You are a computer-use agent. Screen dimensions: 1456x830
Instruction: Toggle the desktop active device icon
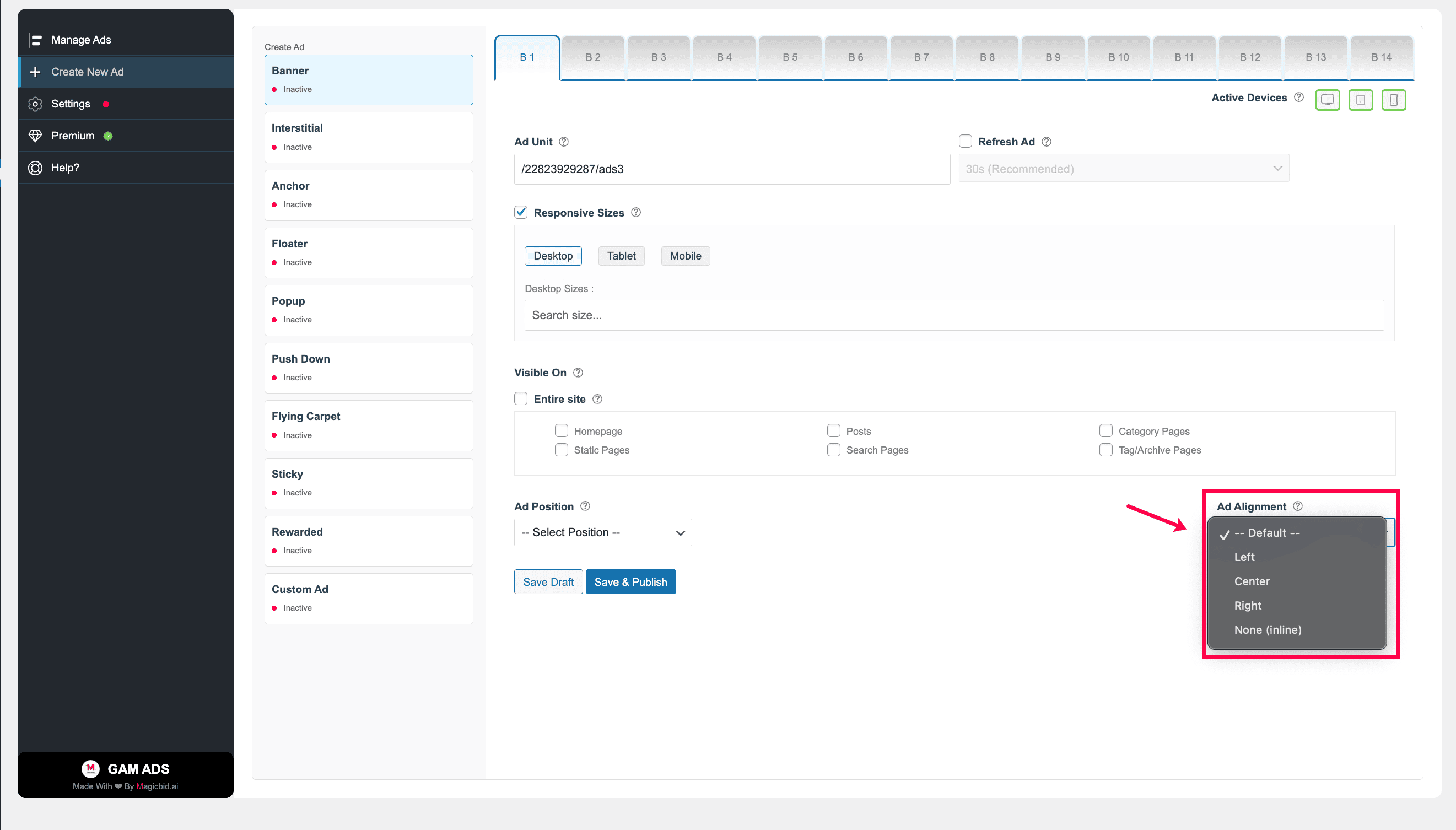(1327, 100)
